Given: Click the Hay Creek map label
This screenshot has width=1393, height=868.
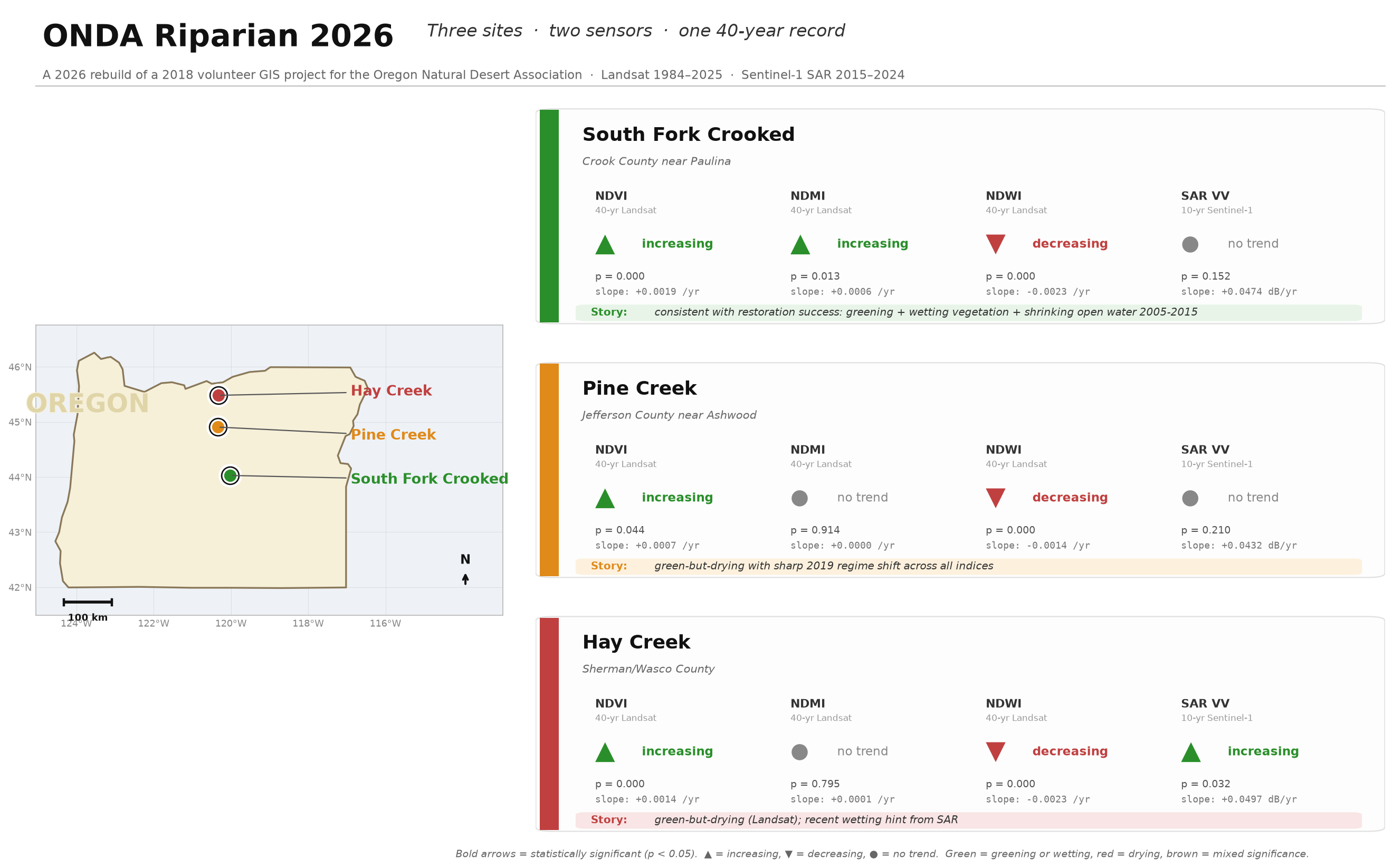Looking at the screenshot, I should [391, 390].
